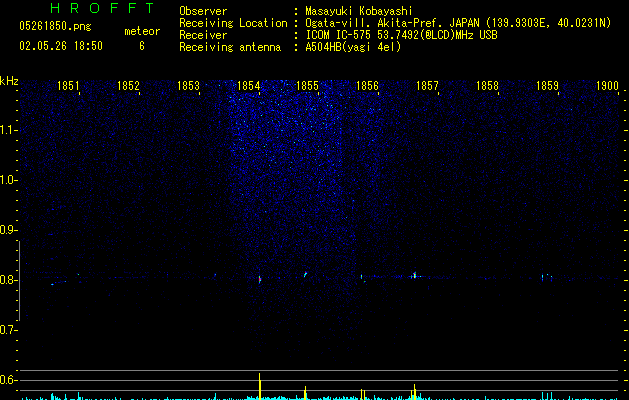Viewport: 629px width, 400px height.
Task: Click the timestamp 02.05.26 18:50
Action: (61, 46)
